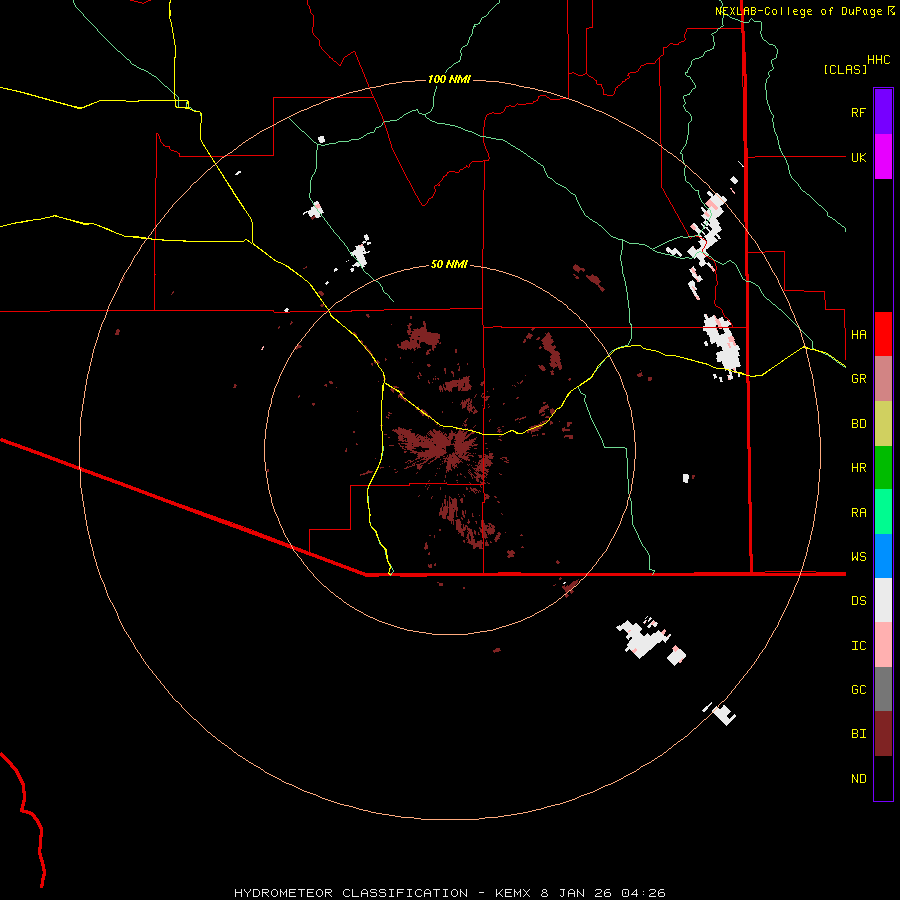Click the DS legend label
The width and height of the screenshot is (900, 900).
tap(858, 601)
